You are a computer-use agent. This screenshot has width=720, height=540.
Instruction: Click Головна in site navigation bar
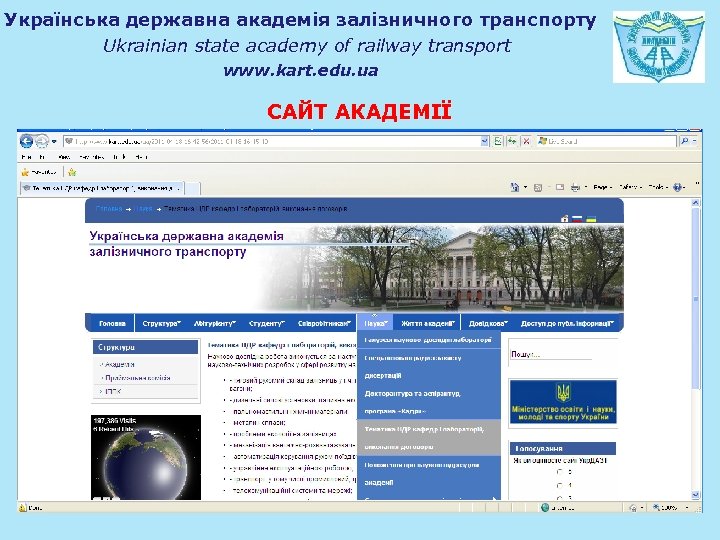pyautogui.click(x=112, y=324)
